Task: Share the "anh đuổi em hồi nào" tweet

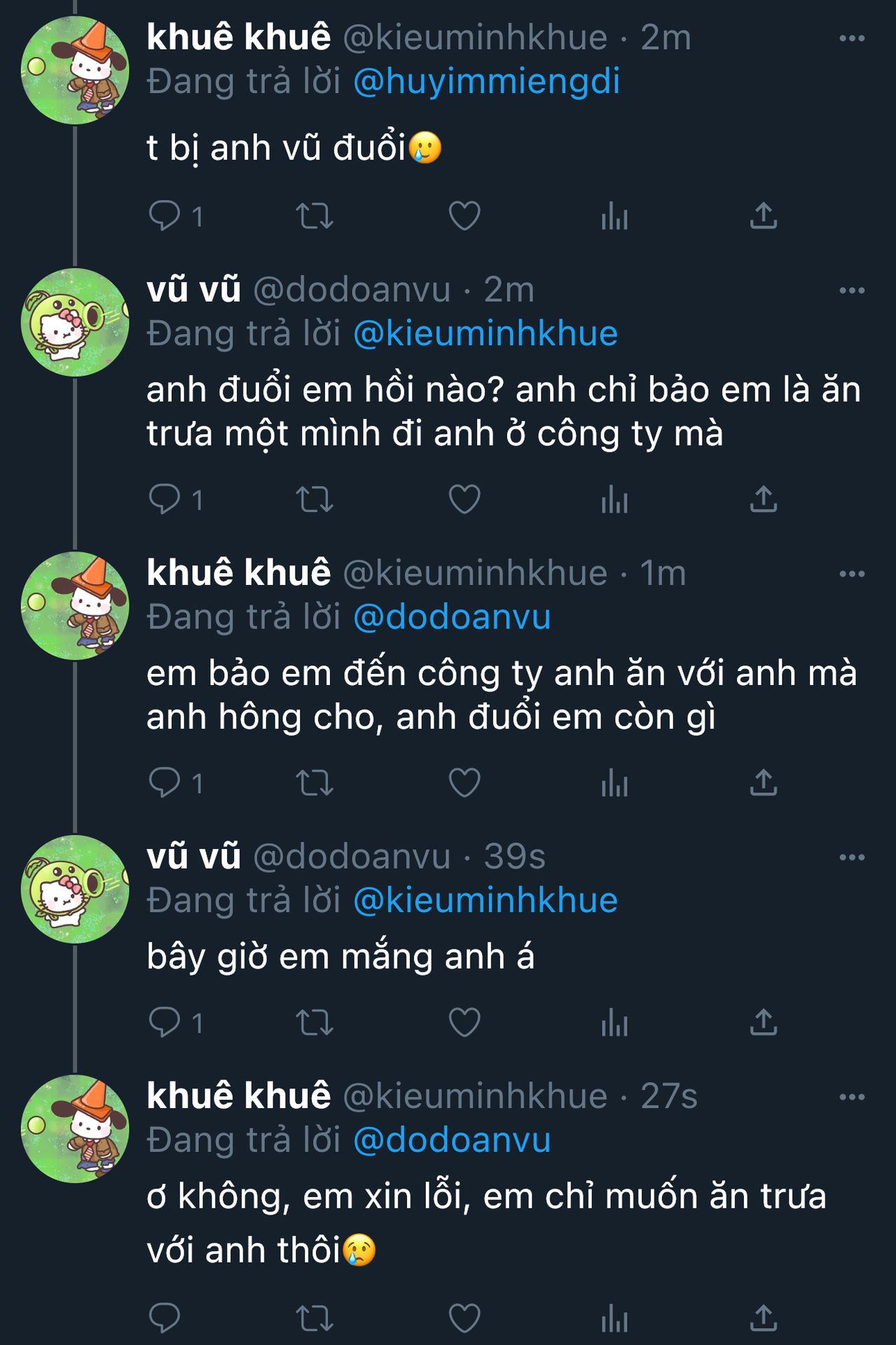Action: 763,499
